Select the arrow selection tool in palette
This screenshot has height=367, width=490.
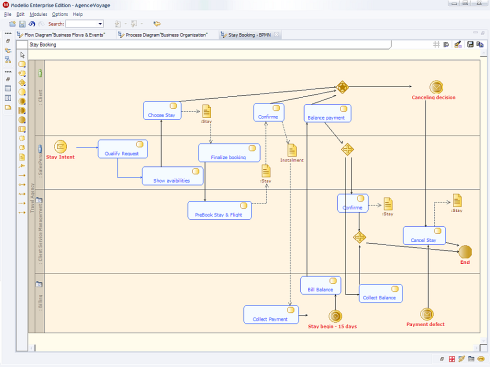[22, 55]
